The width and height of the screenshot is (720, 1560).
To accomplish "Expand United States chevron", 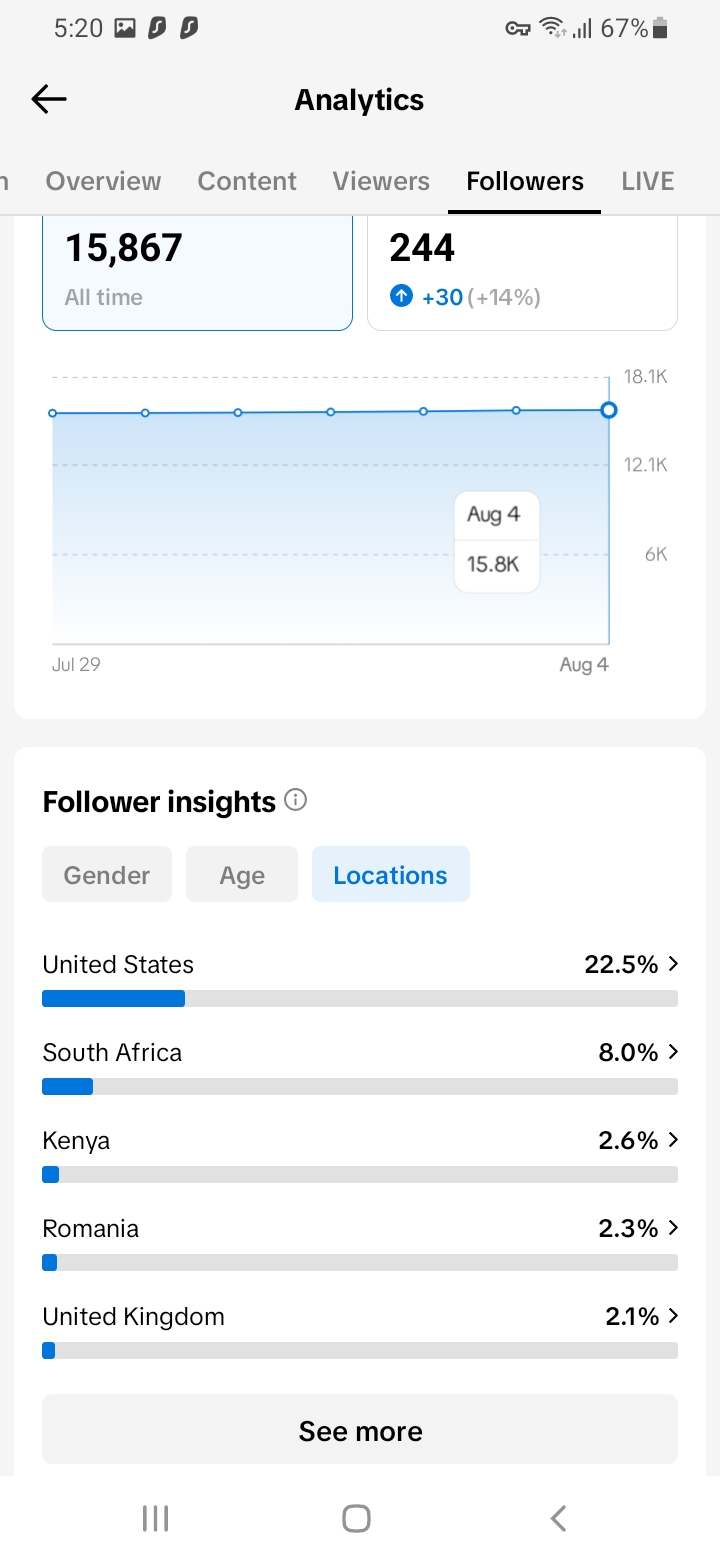I will coord(673,964).
